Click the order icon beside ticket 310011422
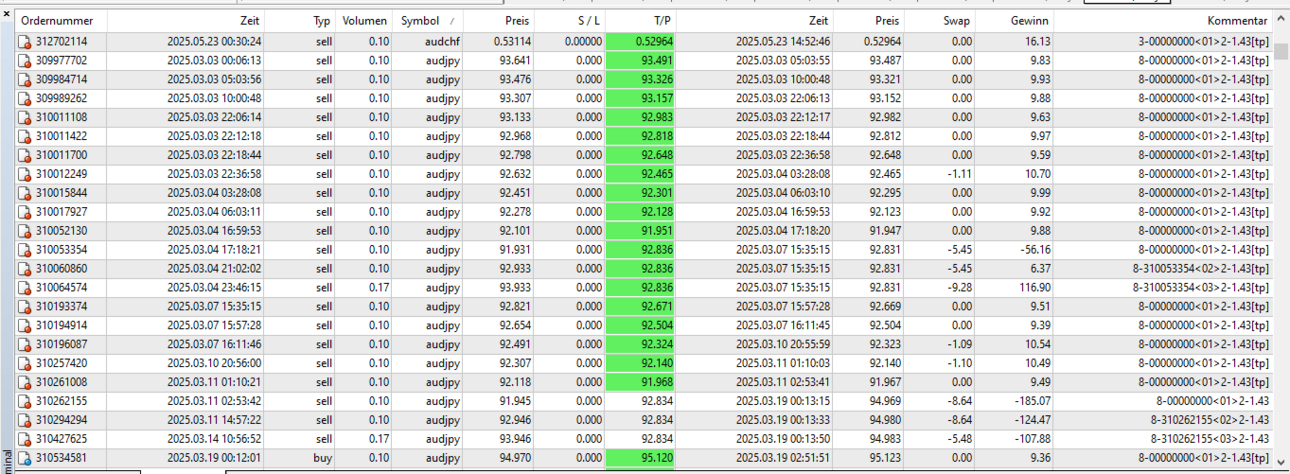 25,137
